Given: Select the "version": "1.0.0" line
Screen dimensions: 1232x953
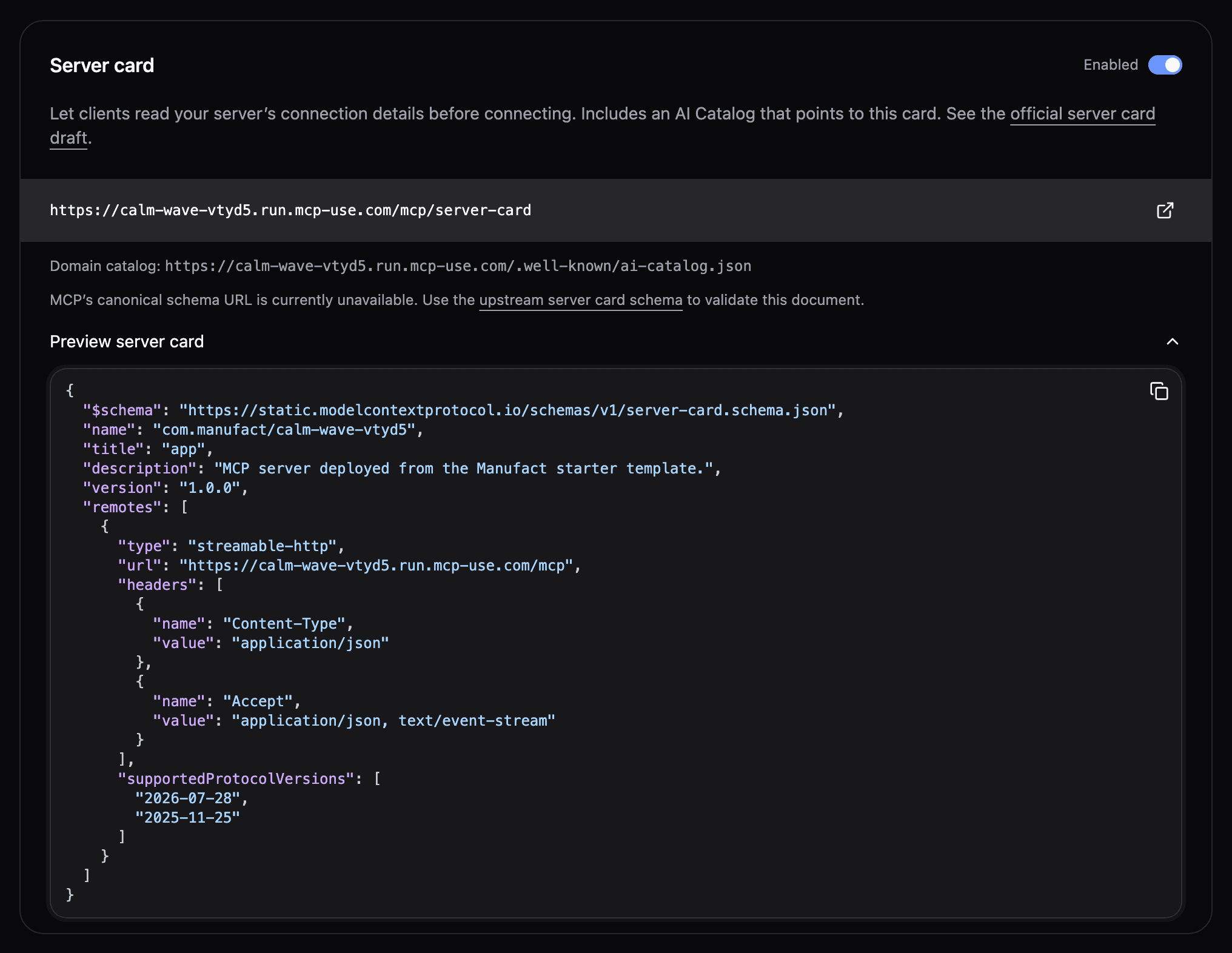Looking at the screenshot, I should (166, 488).
